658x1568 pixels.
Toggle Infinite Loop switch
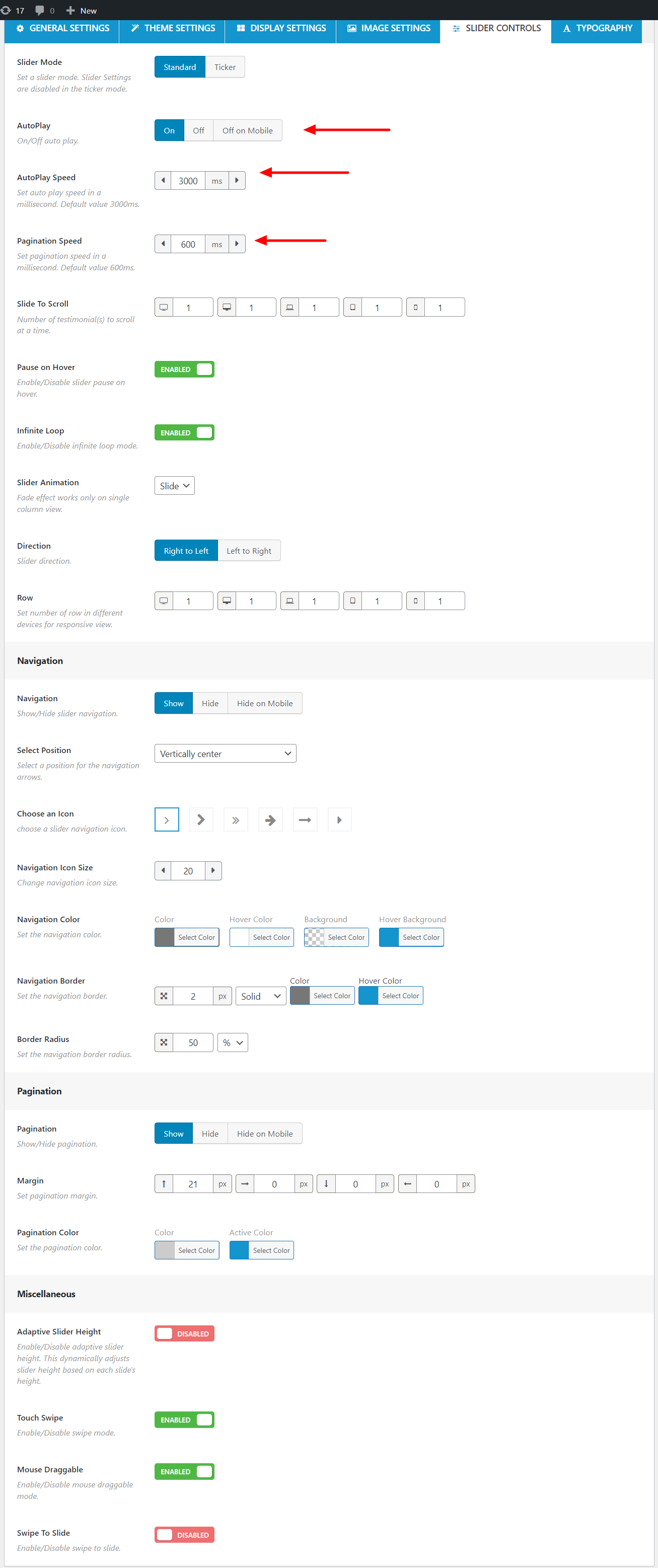point(184,432)
